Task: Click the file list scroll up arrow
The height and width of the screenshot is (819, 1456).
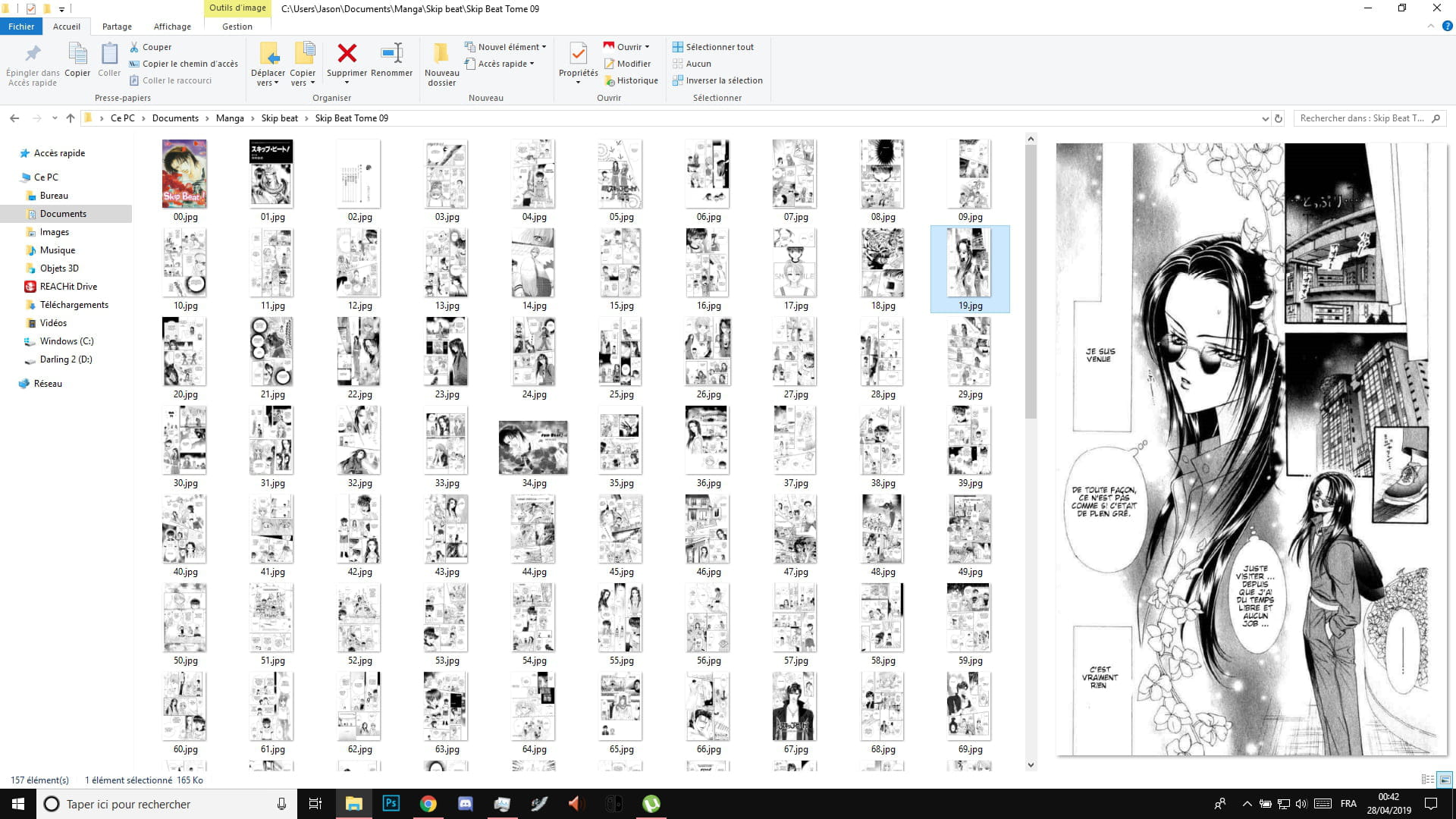Action: click(1031, 139)
